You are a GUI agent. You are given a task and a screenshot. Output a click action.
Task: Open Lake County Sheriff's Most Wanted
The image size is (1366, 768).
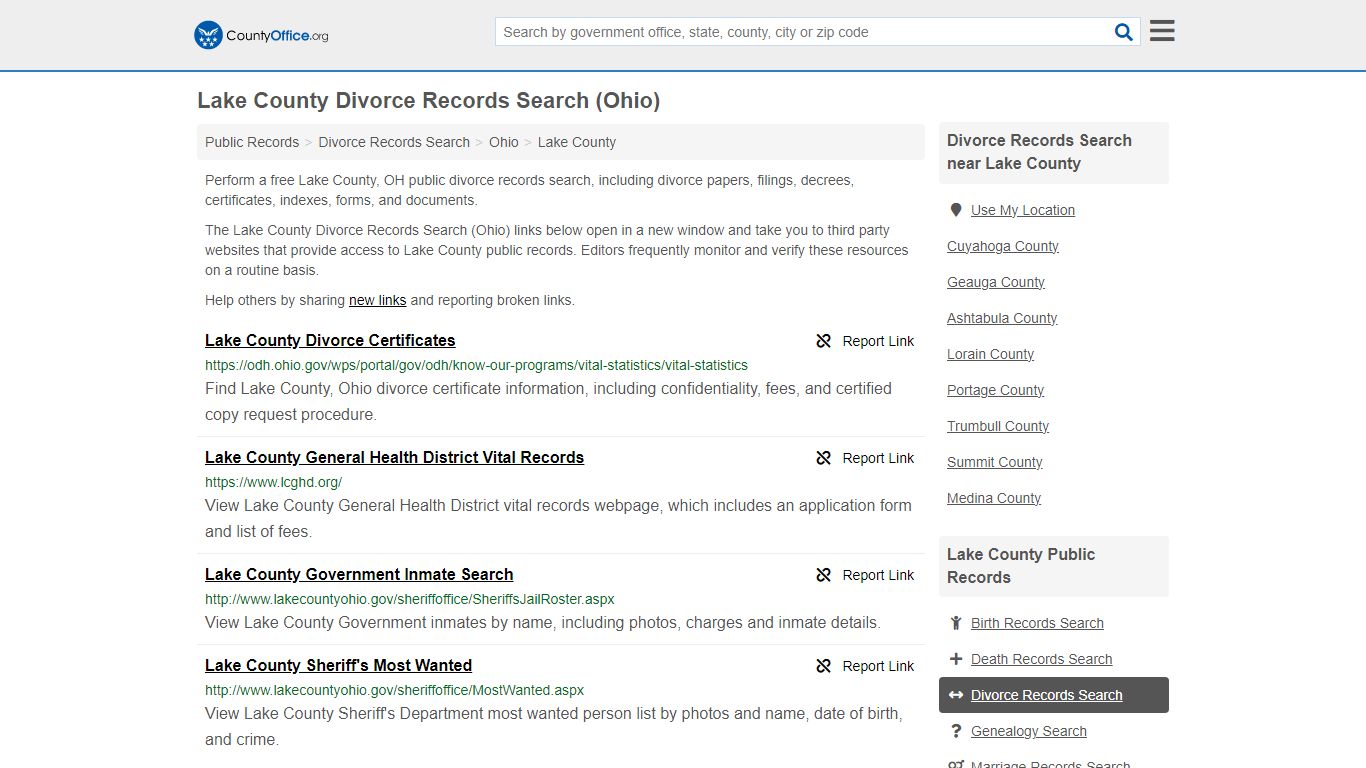pos(338,665)
